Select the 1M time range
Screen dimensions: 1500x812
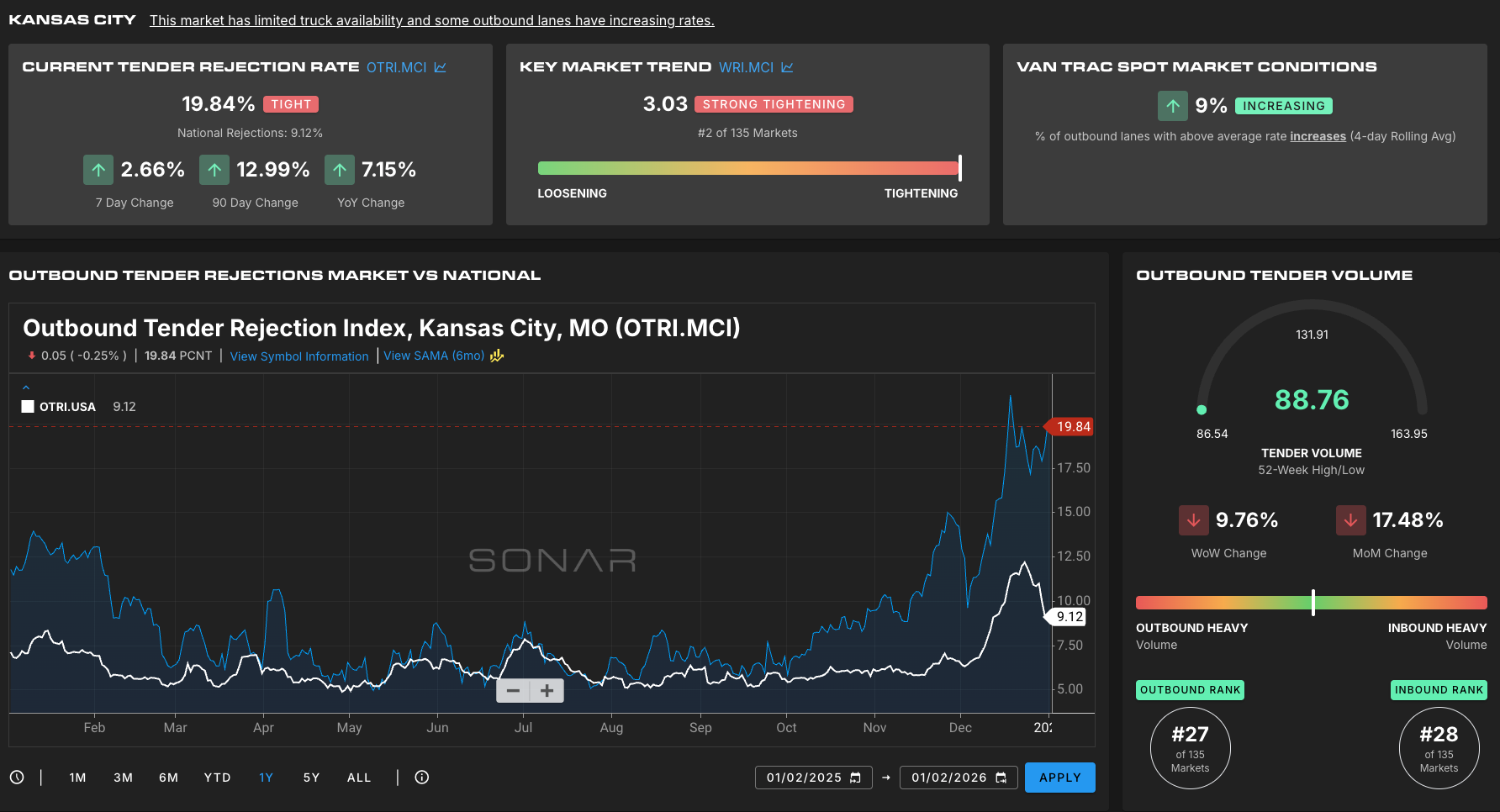(x=78, y=778)
